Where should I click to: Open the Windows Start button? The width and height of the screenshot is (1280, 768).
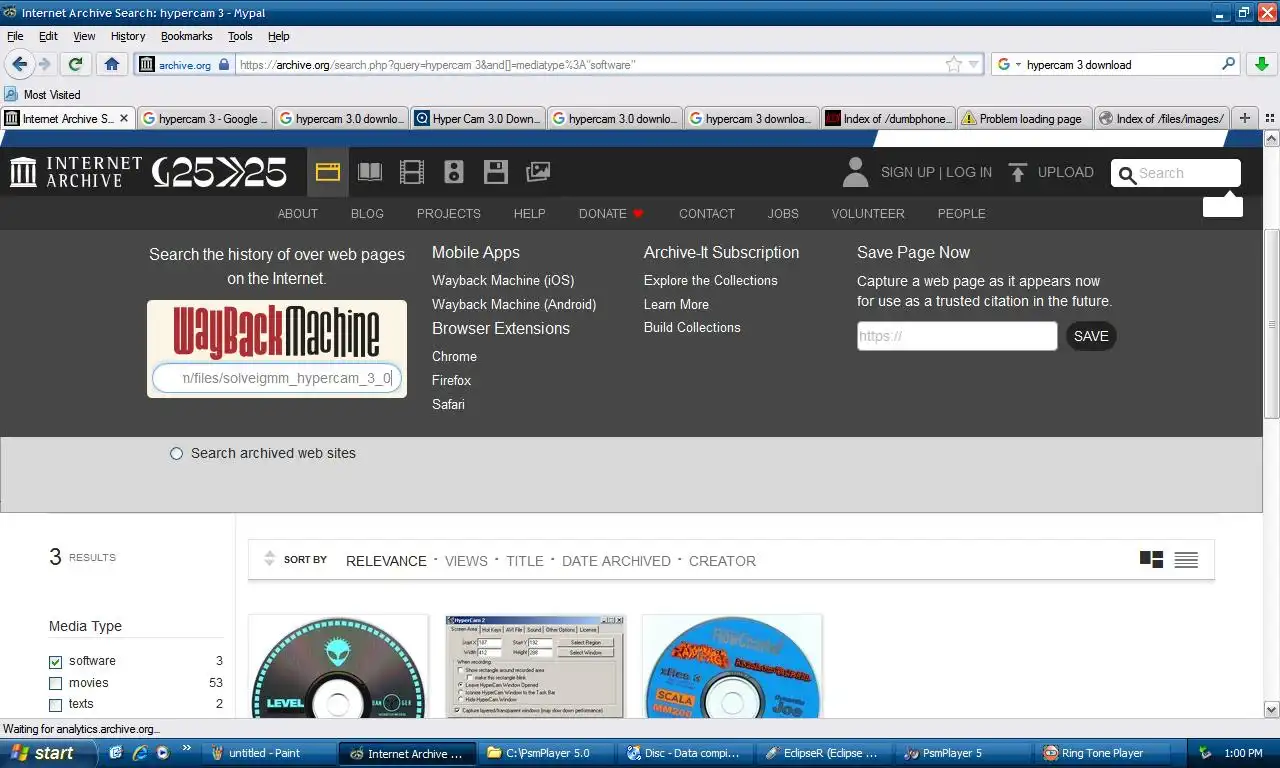(48, 753)
